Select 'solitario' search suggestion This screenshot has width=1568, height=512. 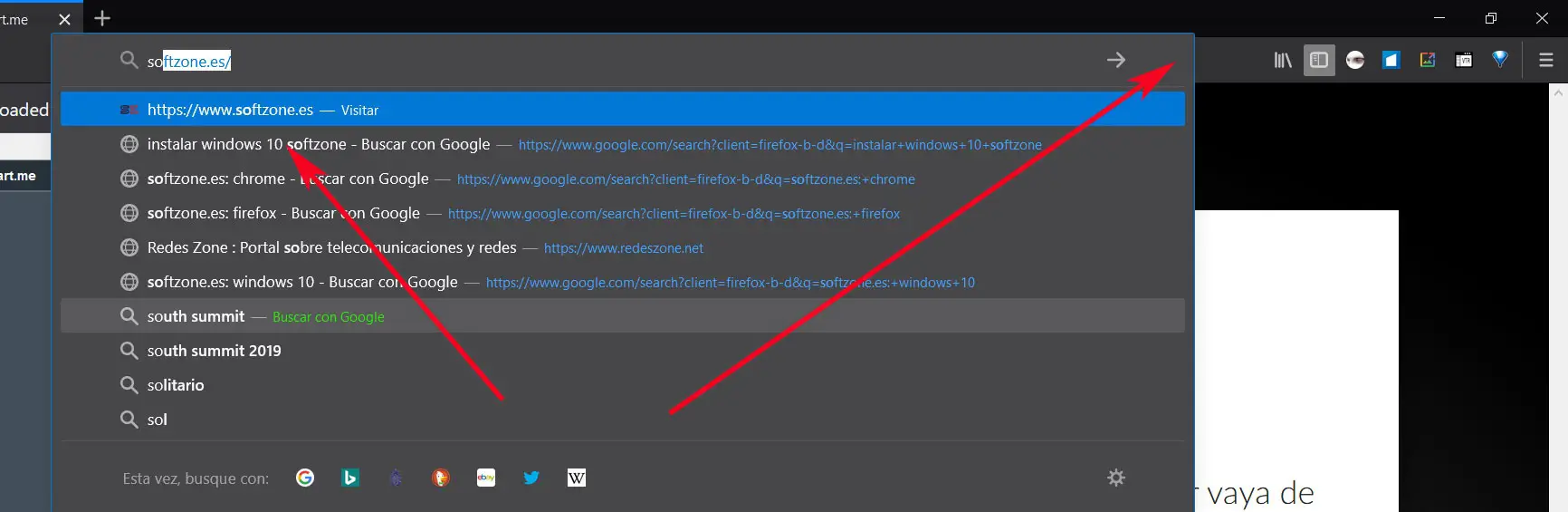[x=623, y=385]
